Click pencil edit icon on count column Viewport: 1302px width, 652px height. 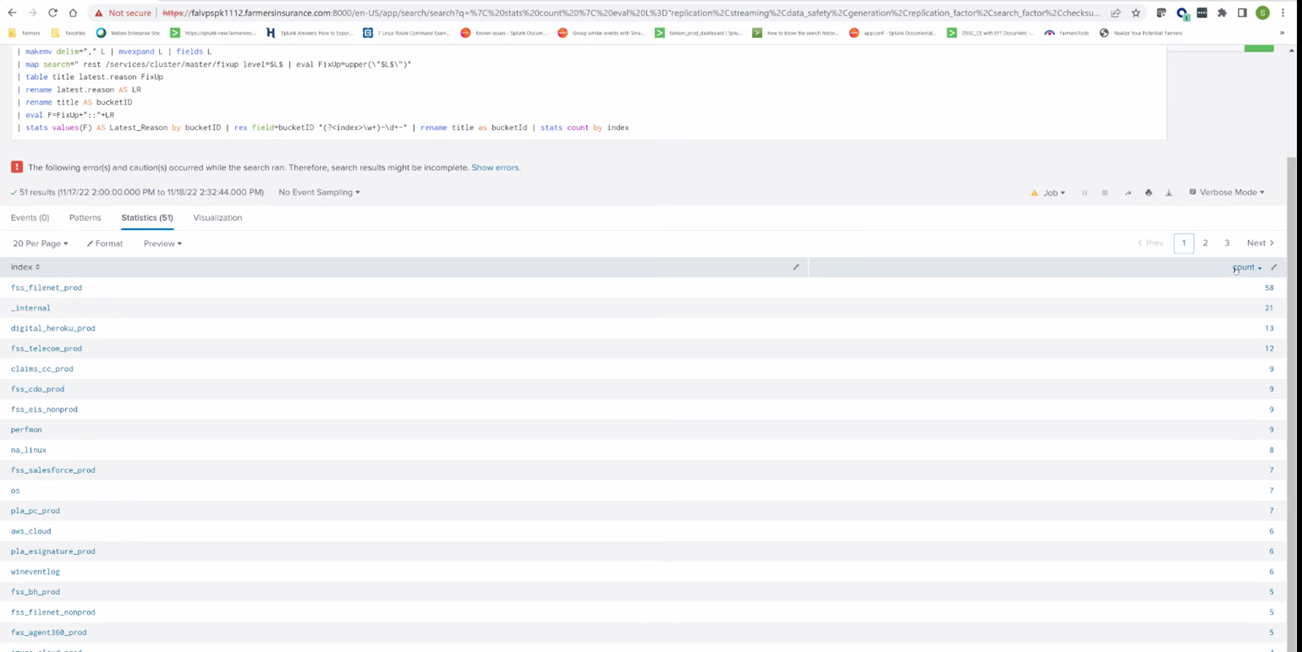pyautogui.click(x=1274, y=267)
